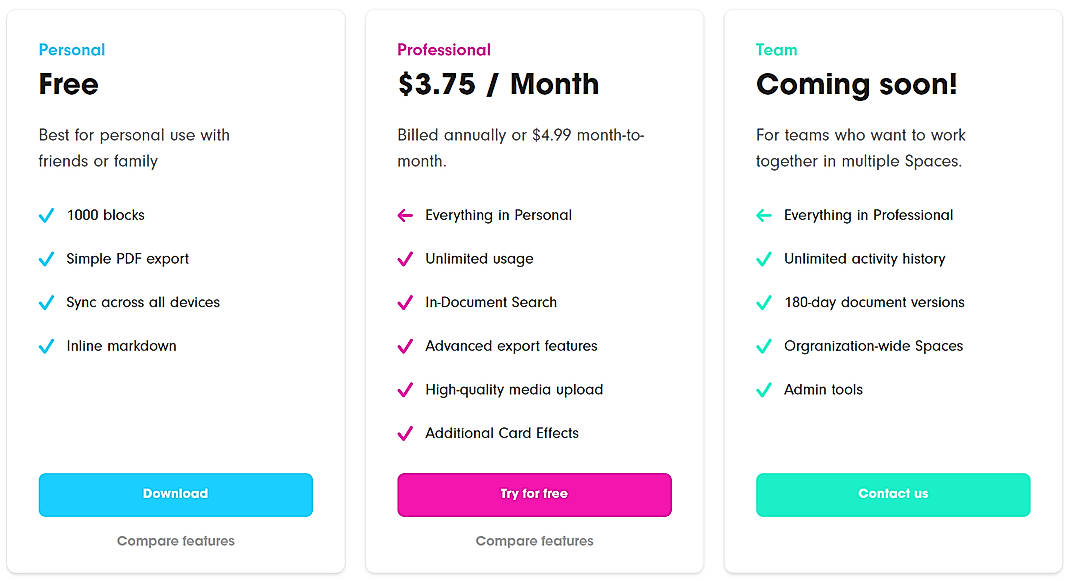Click the checkmark beside "Unlimited activity history"
Image resolution: width=1070 pixels, height=582 pixels.
pos(764,259)
